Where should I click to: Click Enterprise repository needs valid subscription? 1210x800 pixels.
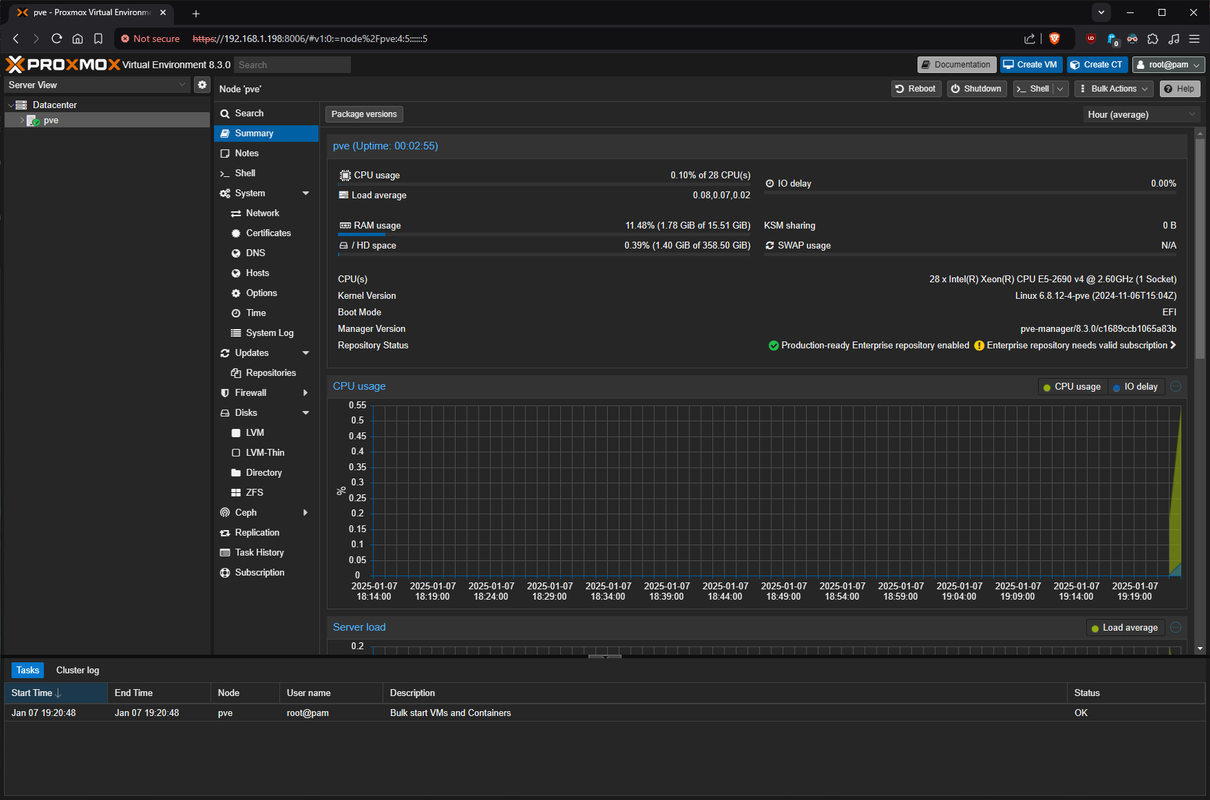[1077, 345]
